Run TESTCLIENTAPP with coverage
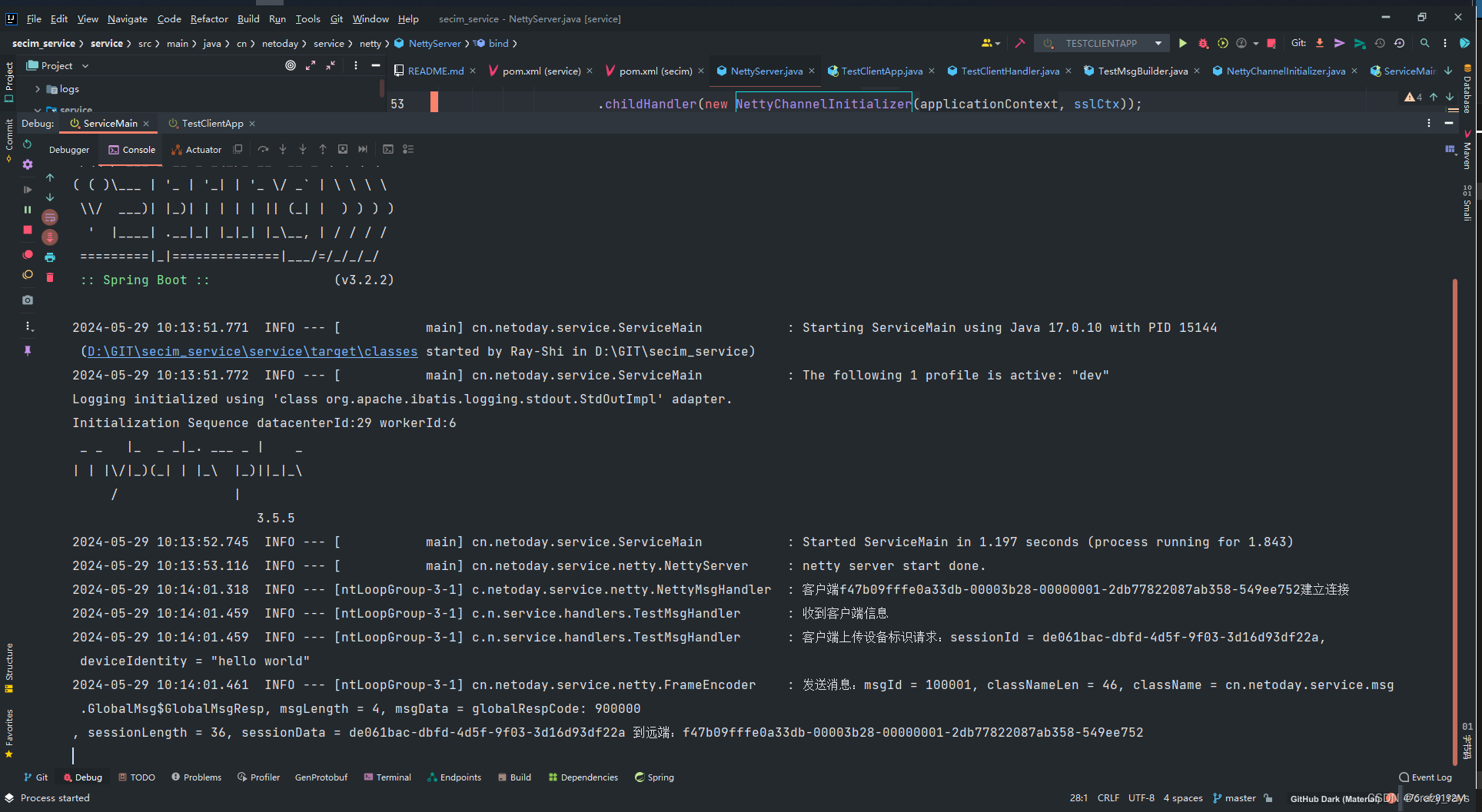Viewport: 1482px width, 812px height. pyautogui.click(x=1222, y=44)
